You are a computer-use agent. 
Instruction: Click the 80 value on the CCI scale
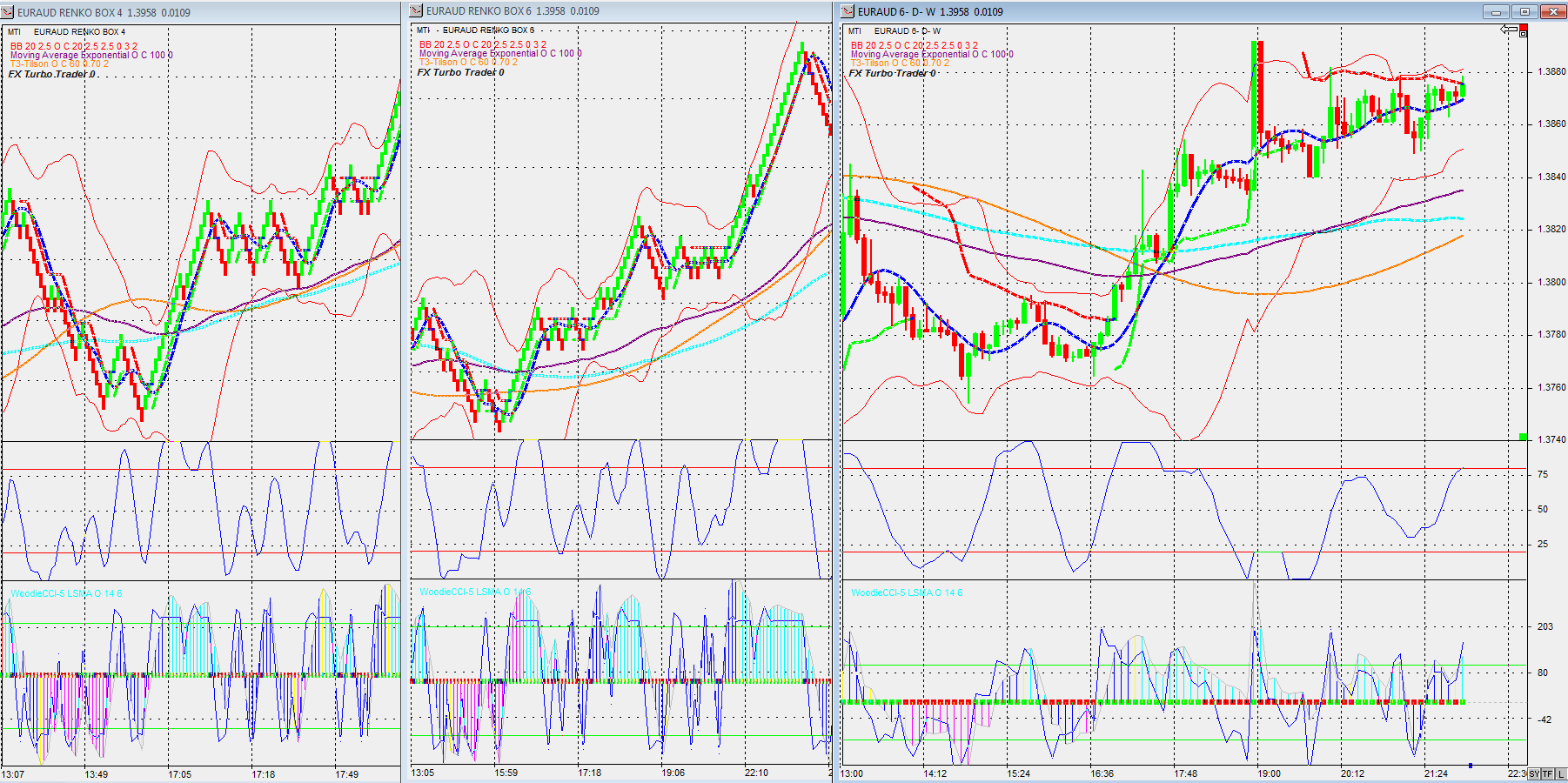pyautogui.click(x=1543, y=673)
